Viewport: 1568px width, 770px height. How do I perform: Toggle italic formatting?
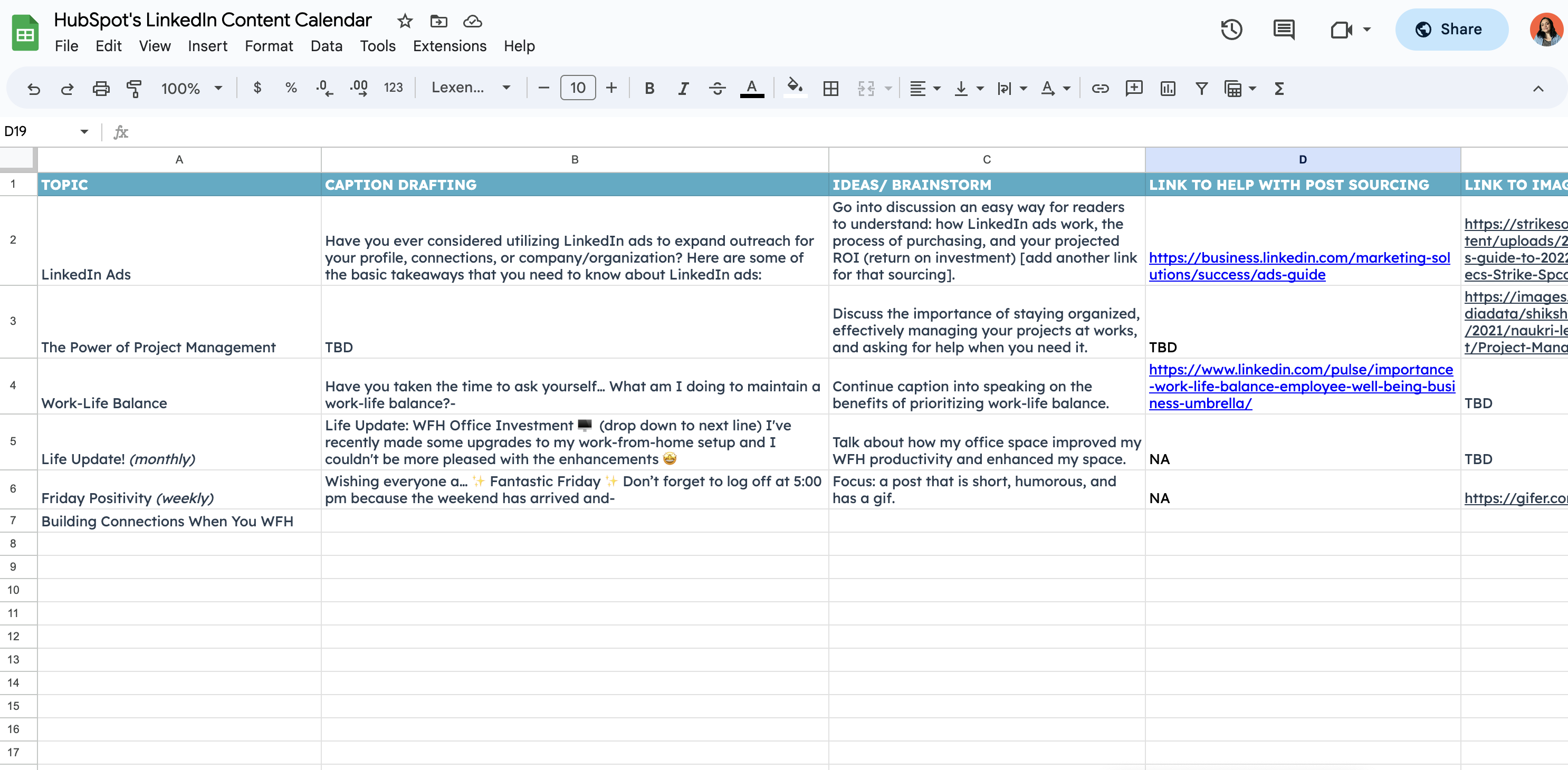tap(683, 89)
